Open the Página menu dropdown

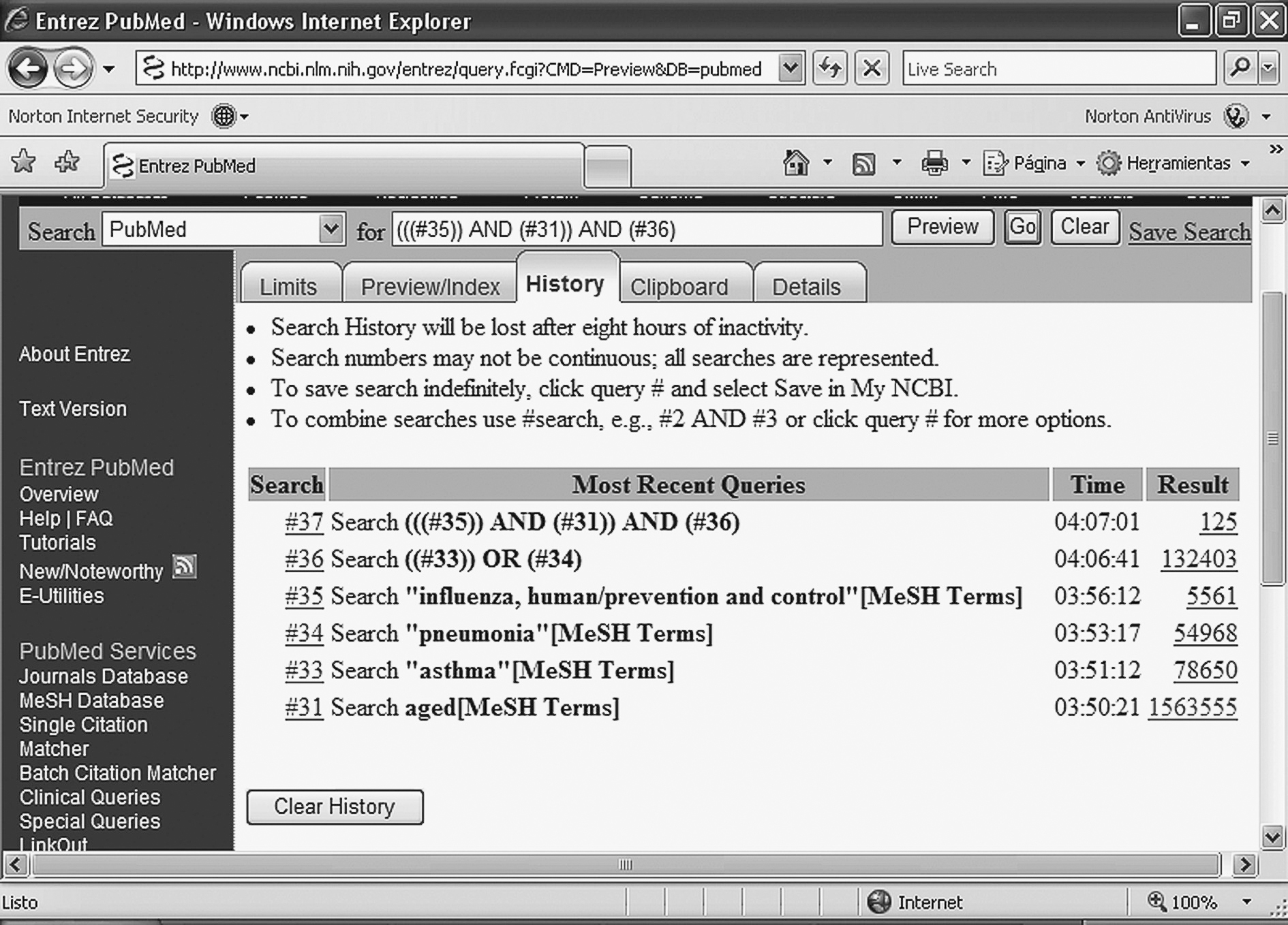[x=1034, y=163]
